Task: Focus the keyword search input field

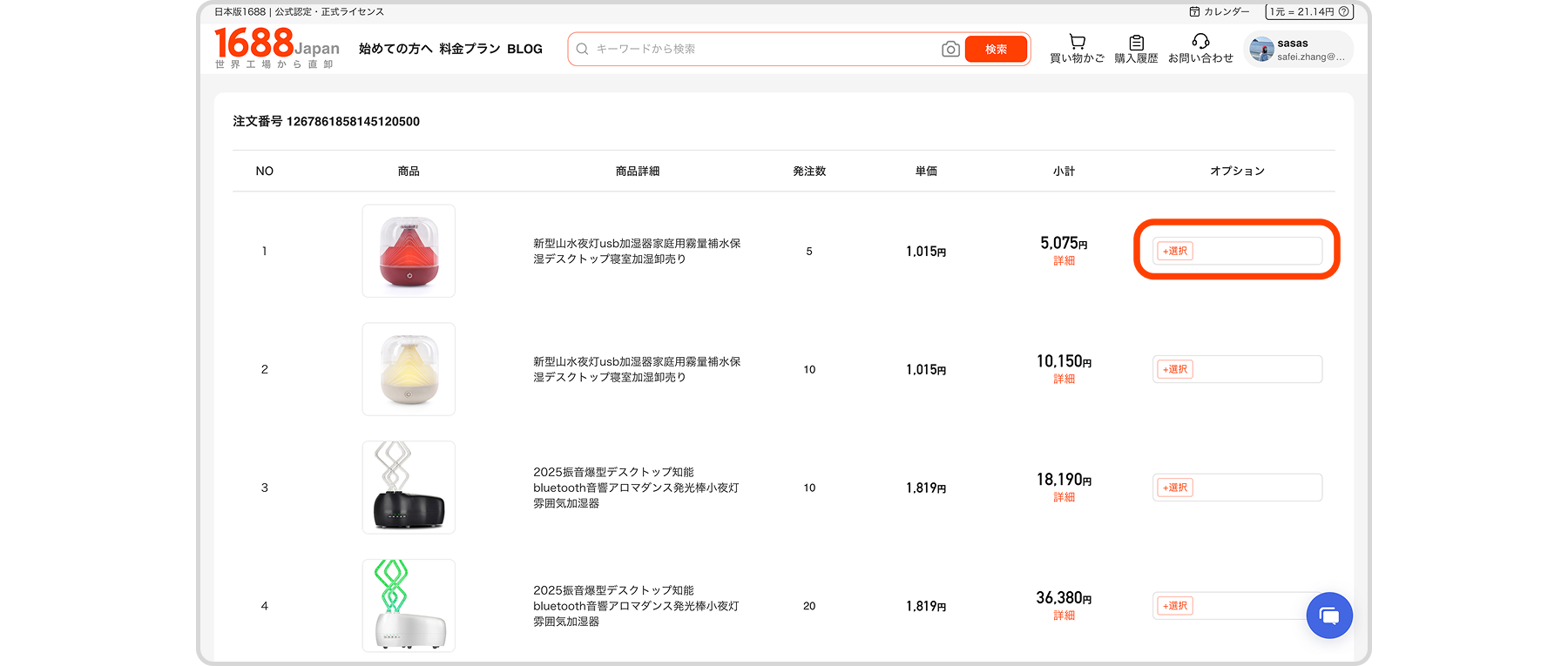Action: click(x=758, y=50)
